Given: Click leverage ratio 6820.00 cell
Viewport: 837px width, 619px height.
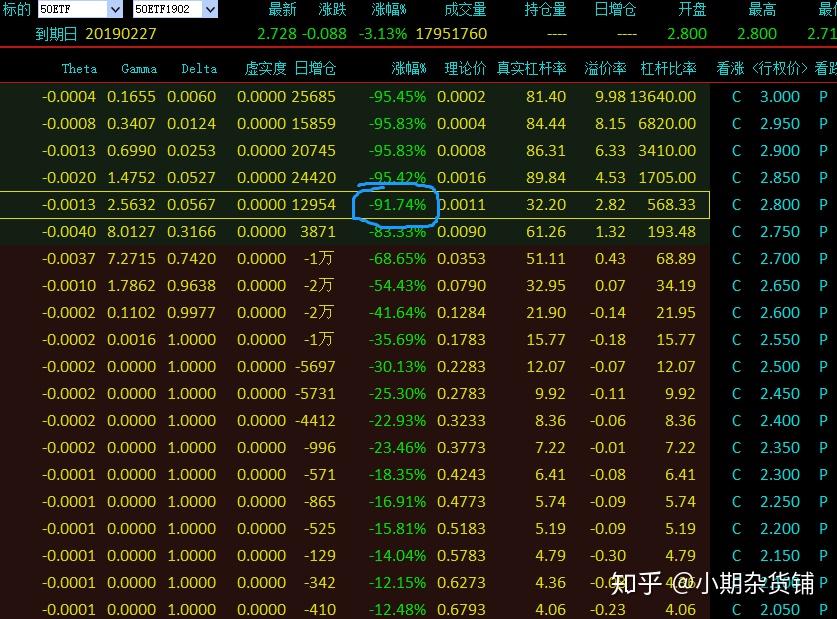Looking at the screenshot, I should [x=667, y=124].
